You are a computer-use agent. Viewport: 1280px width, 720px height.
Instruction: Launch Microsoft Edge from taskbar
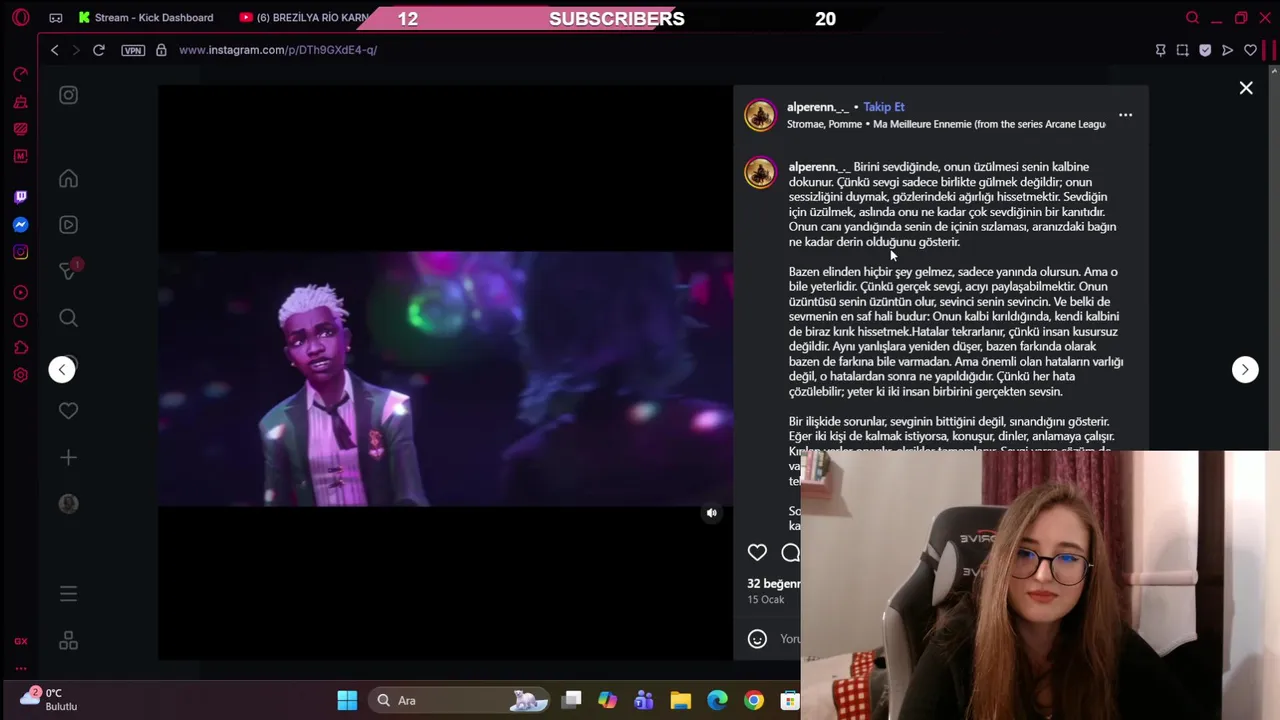[x=717, y=700]
